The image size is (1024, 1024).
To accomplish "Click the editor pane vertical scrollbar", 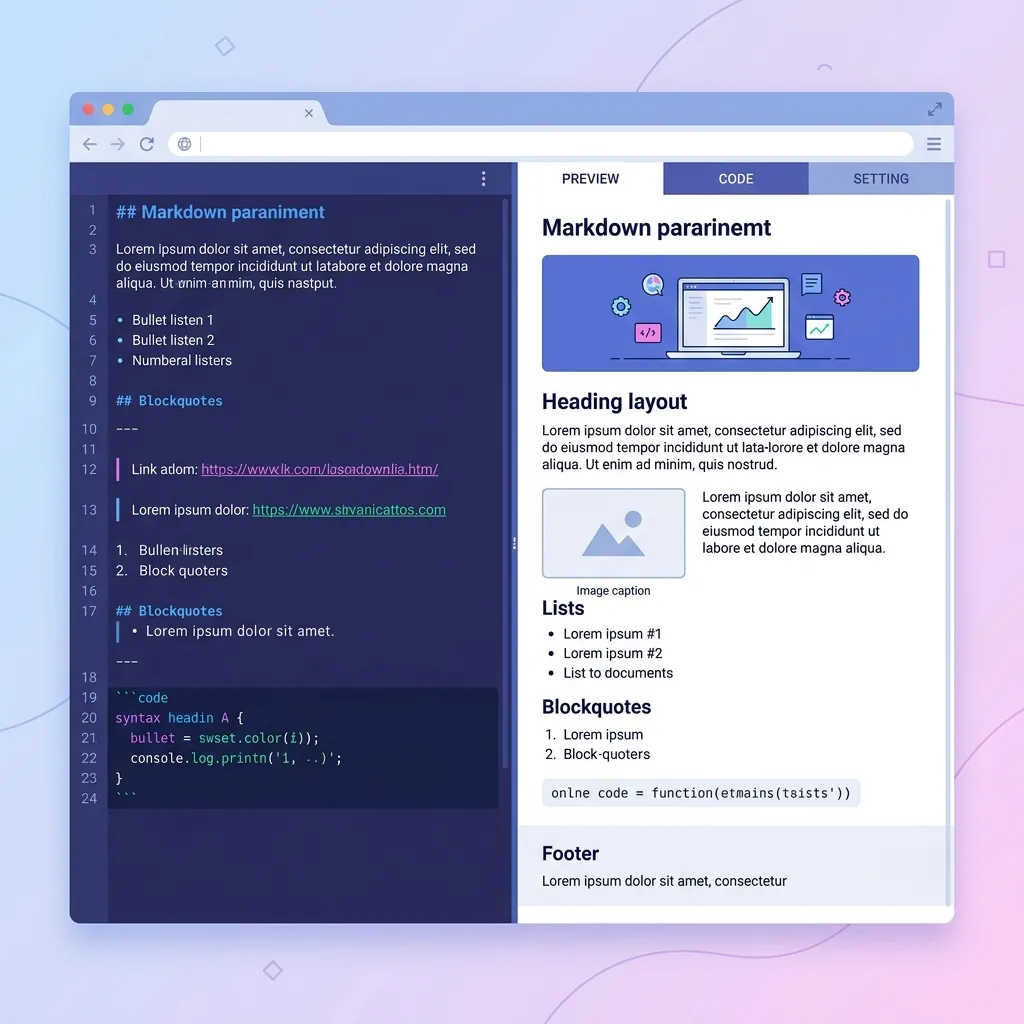I will (505, 483).
